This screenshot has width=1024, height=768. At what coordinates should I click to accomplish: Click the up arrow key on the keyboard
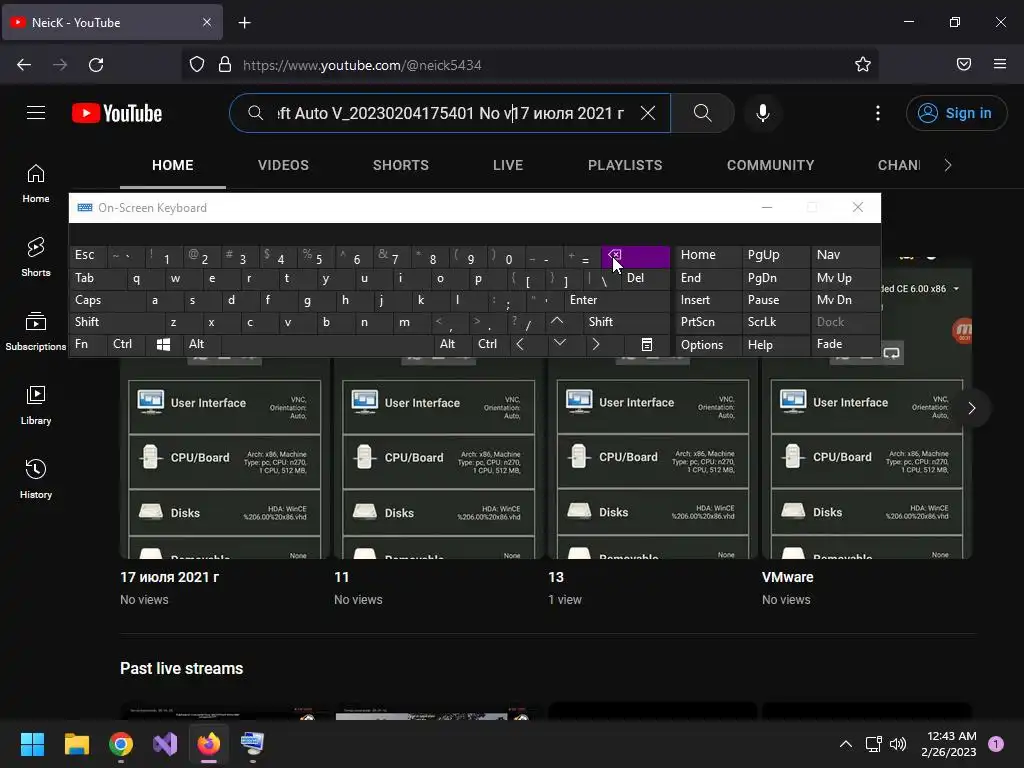[557, 321]
